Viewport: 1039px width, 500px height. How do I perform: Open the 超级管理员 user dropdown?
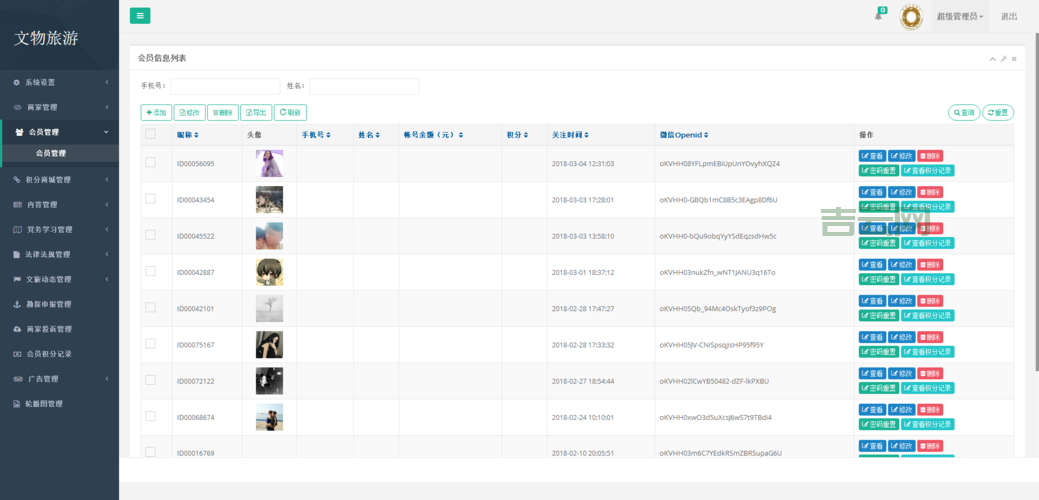tap(960, 16)
